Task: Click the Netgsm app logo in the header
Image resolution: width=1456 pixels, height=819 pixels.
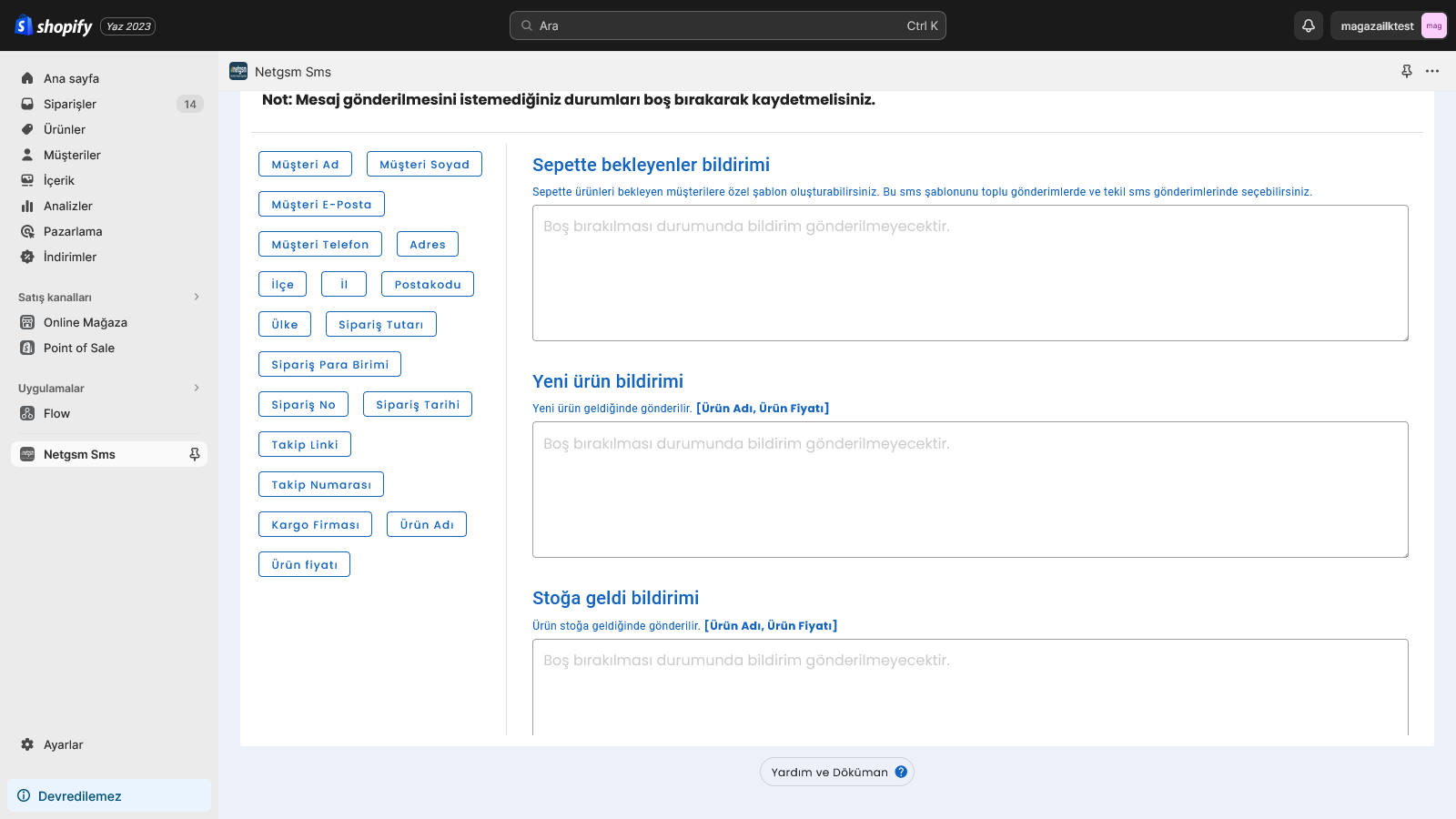Action: coord(238,71)
